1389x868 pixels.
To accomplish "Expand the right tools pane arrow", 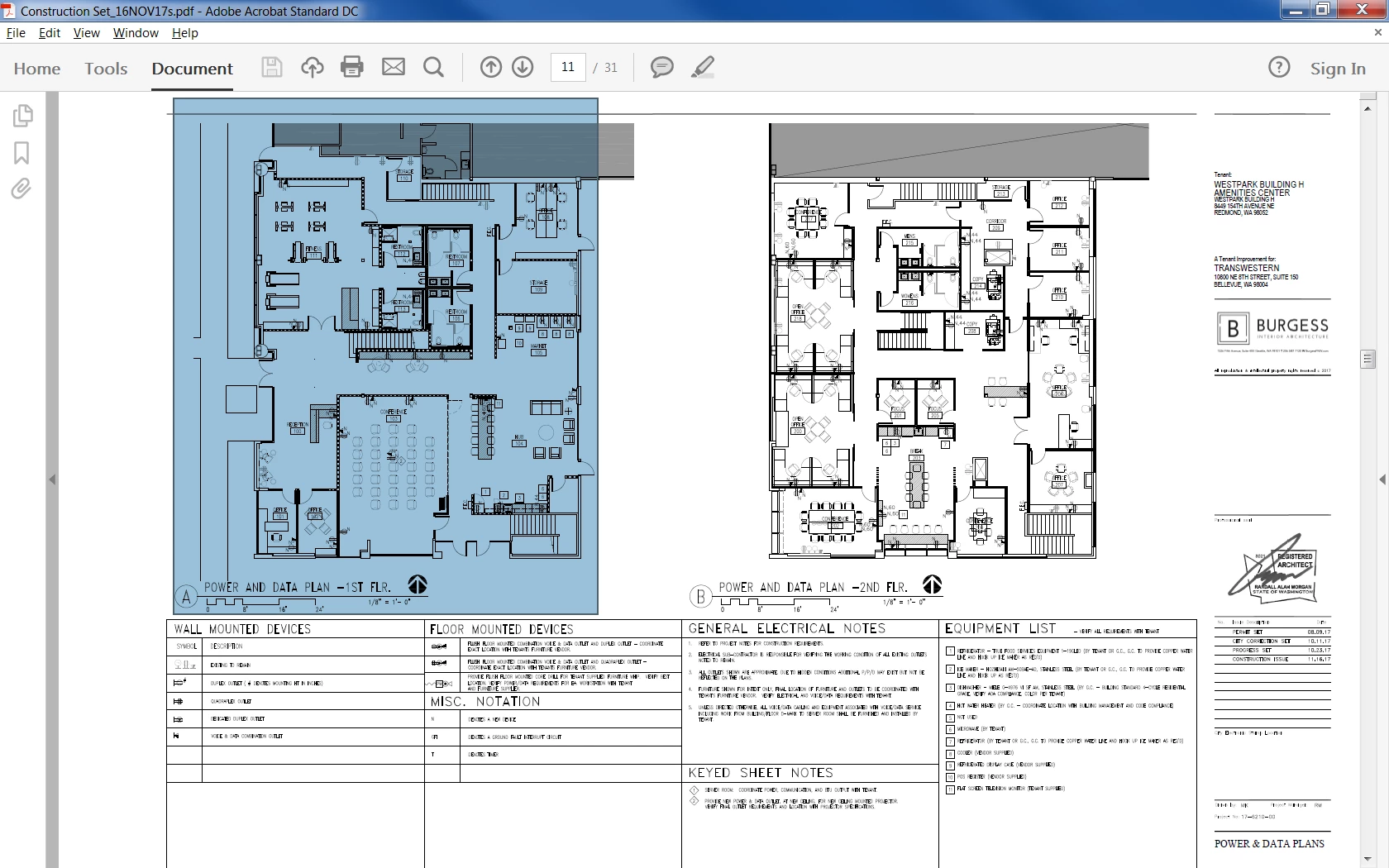I will pyautogui.click(x=1382, y=479).
